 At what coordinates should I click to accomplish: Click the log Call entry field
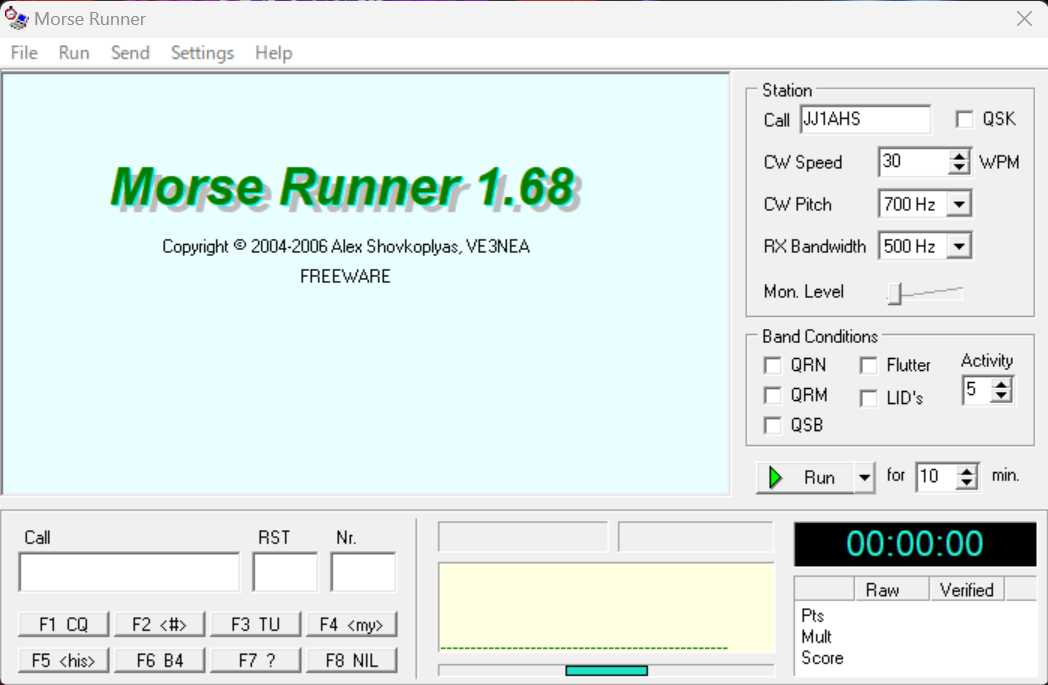pyautogui.click(x=129, y=572)
